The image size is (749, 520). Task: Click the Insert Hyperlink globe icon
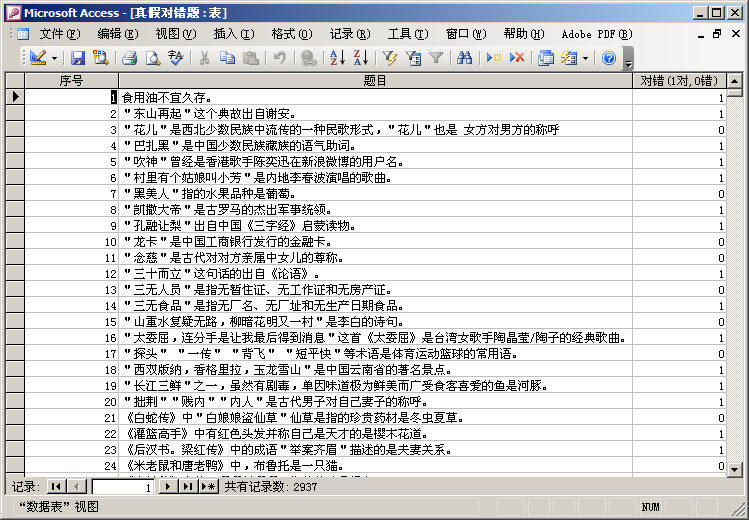tap(309, 58)
